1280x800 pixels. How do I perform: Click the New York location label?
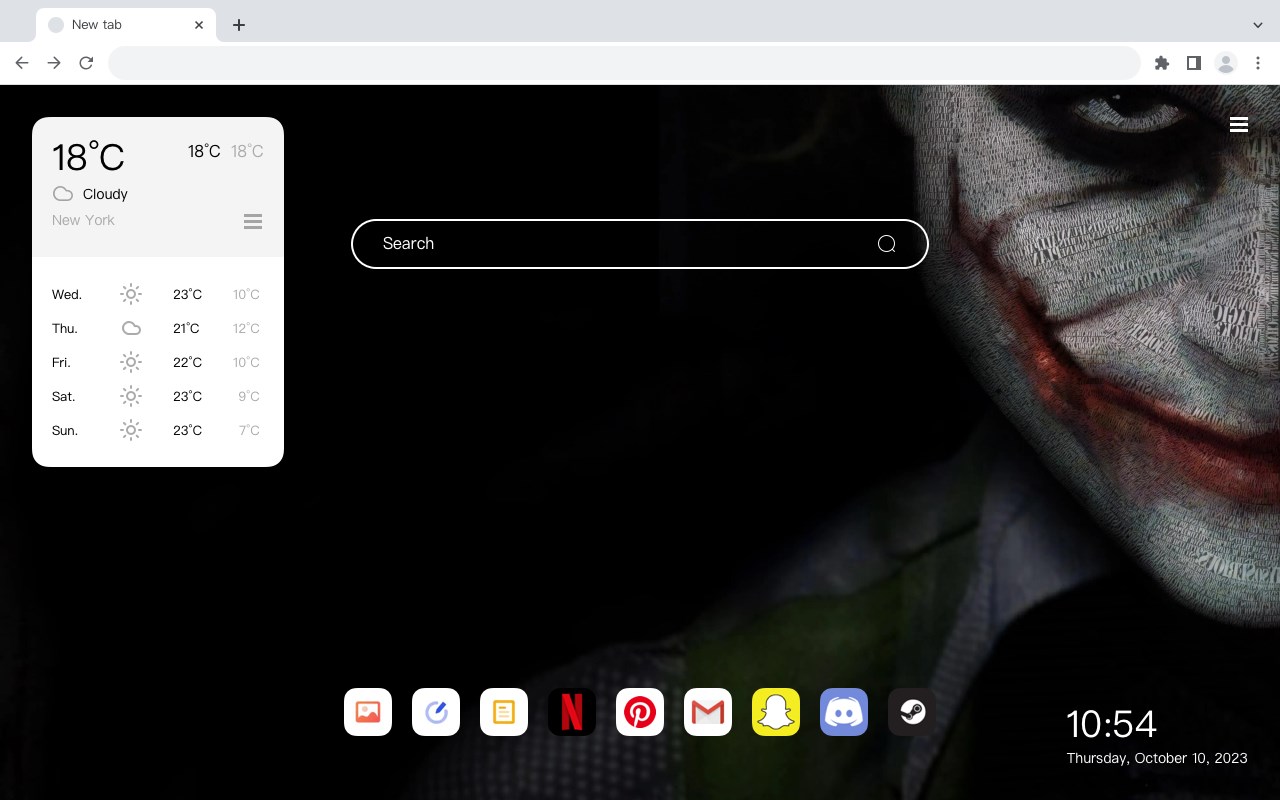[83, 220]
